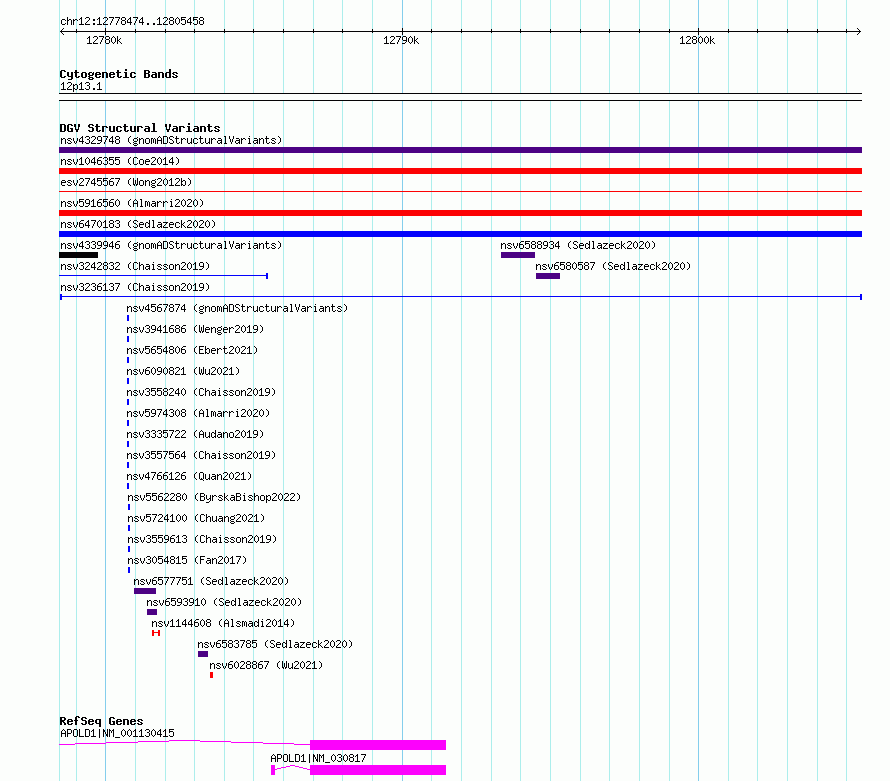Click nsv3558240 (Chaisson2019) label
This screenshot has height=781, width=890.
(201, 392)
